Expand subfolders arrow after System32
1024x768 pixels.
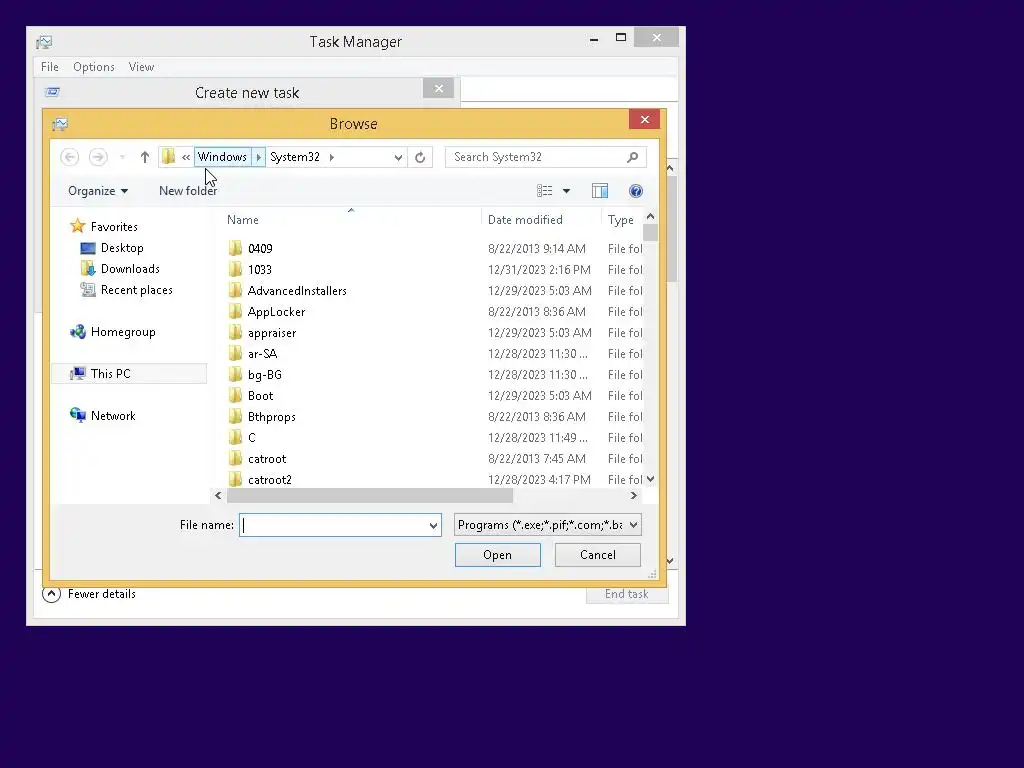click(x=332, y=157)
